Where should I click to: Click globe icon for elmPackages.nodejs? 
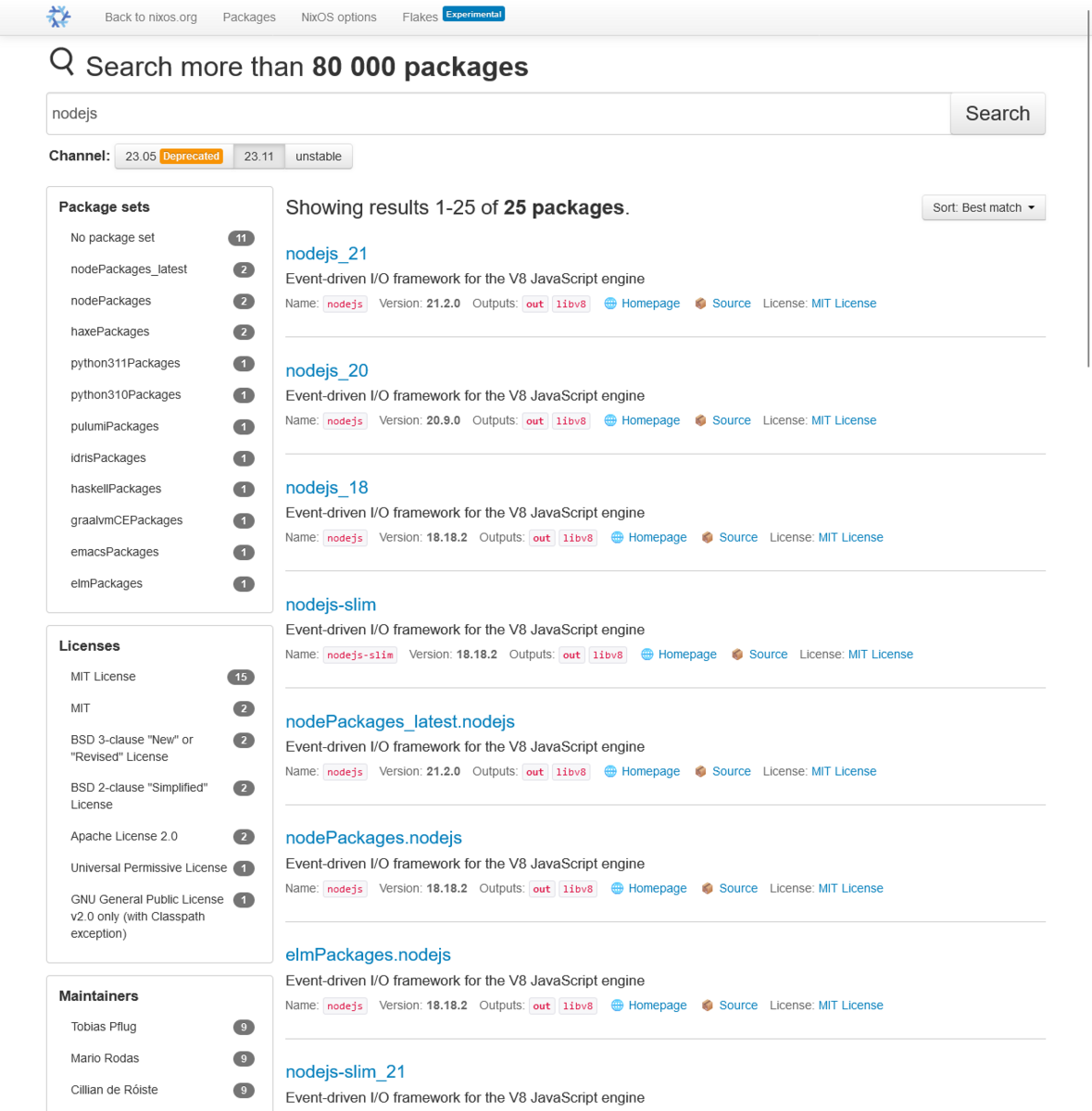617,1005
